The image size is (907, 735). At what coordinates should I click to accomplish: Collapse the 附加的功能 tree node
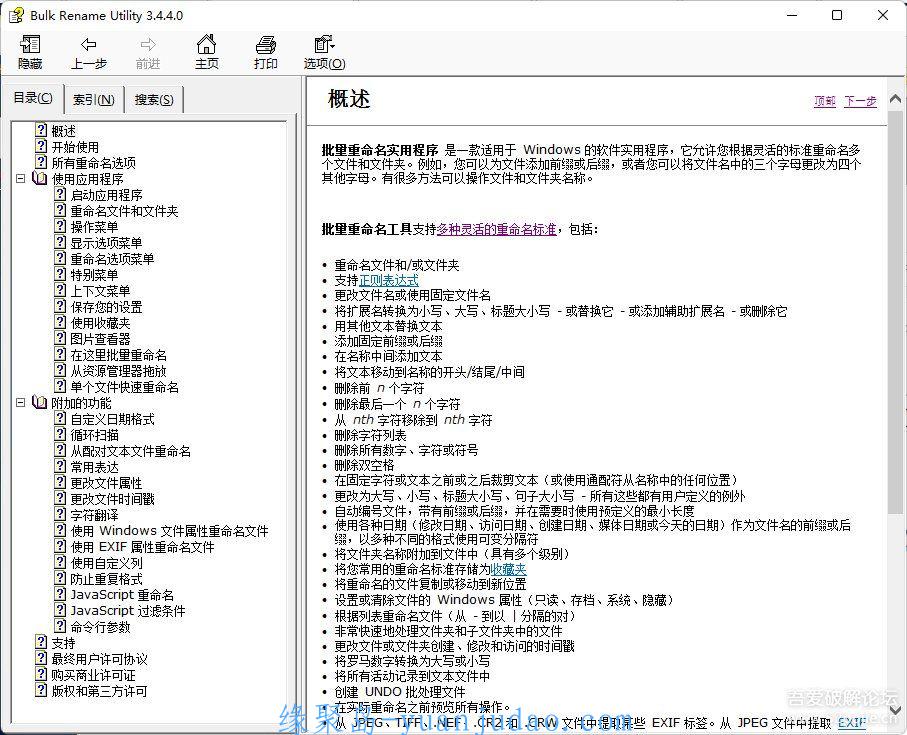(x=21, y=403)
